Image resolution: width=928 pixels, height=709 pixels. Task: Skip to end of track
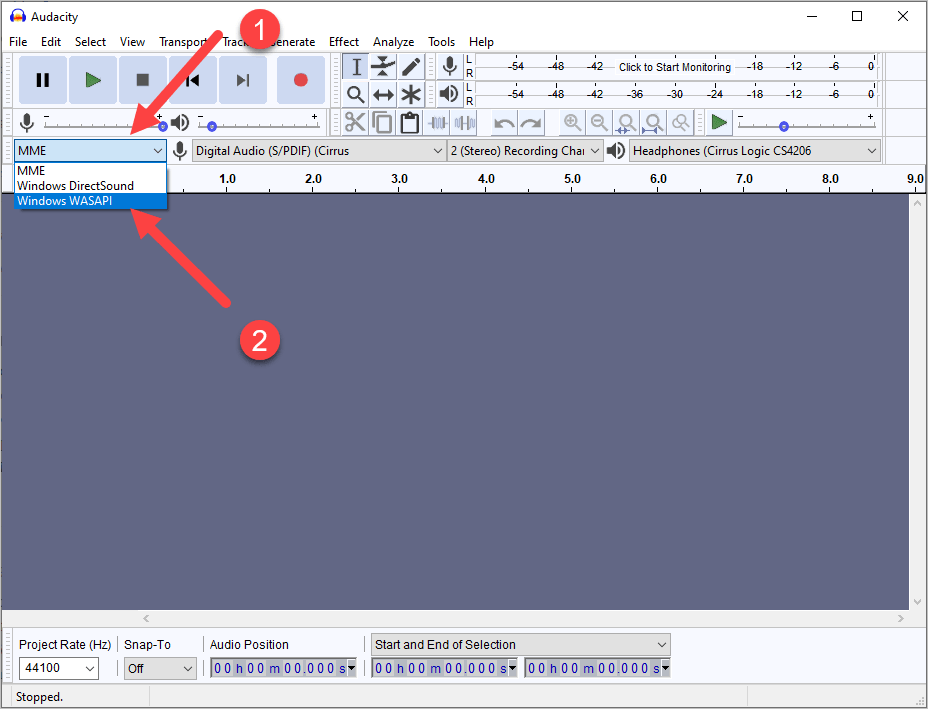pos(243,80)
